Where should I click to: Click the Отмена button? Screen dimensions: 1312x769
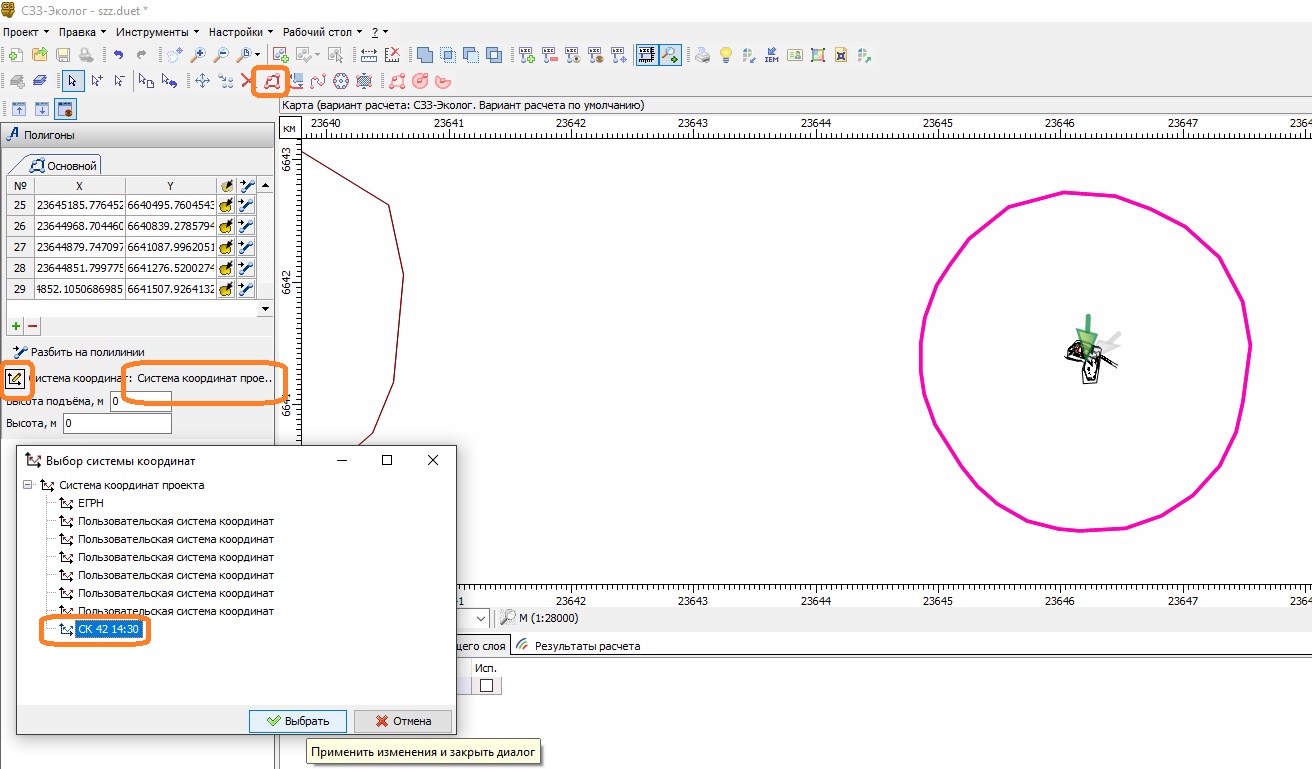pos(404,721)
